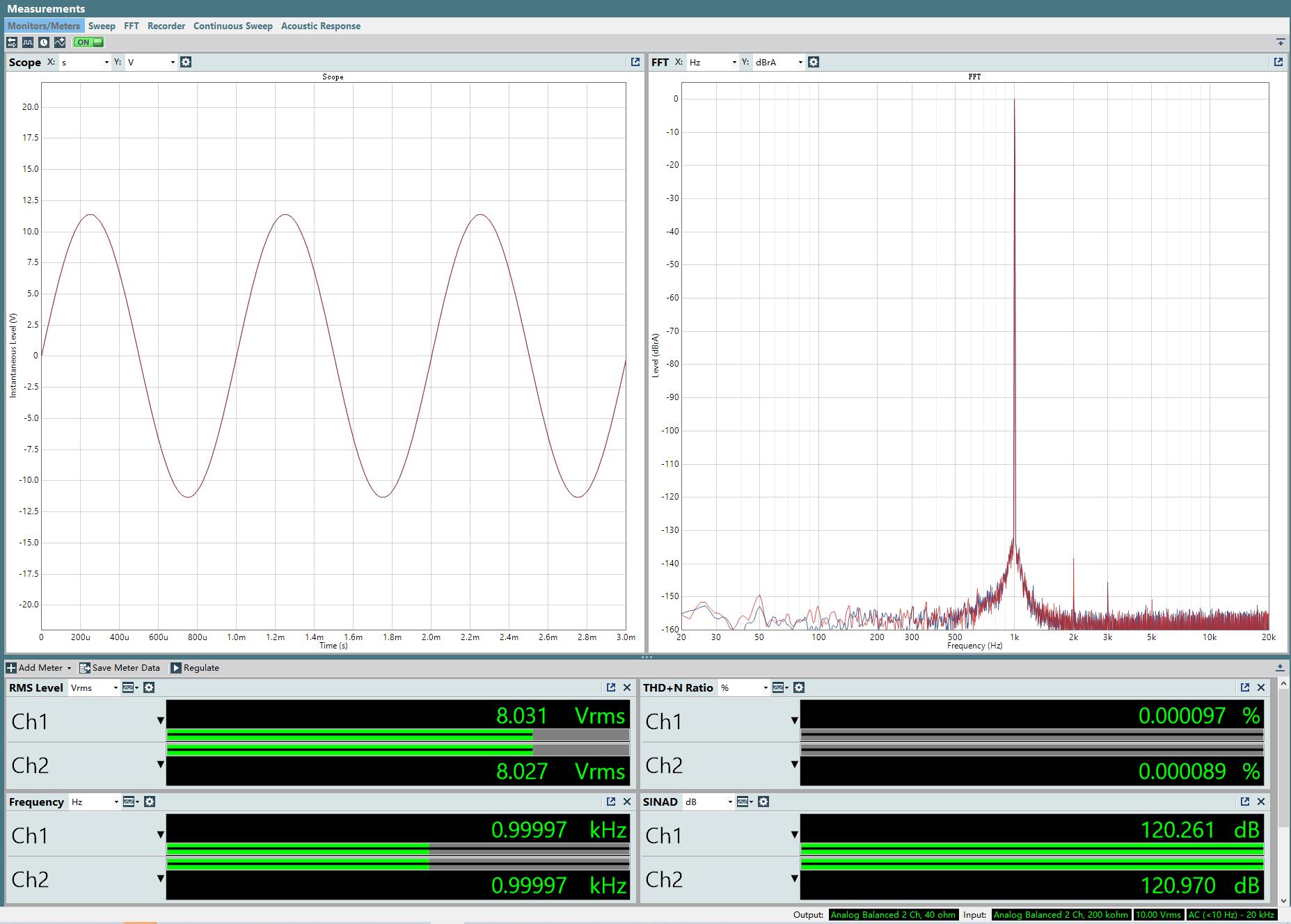Undock the THD+N Ratio meter

tap(1245, 687)
